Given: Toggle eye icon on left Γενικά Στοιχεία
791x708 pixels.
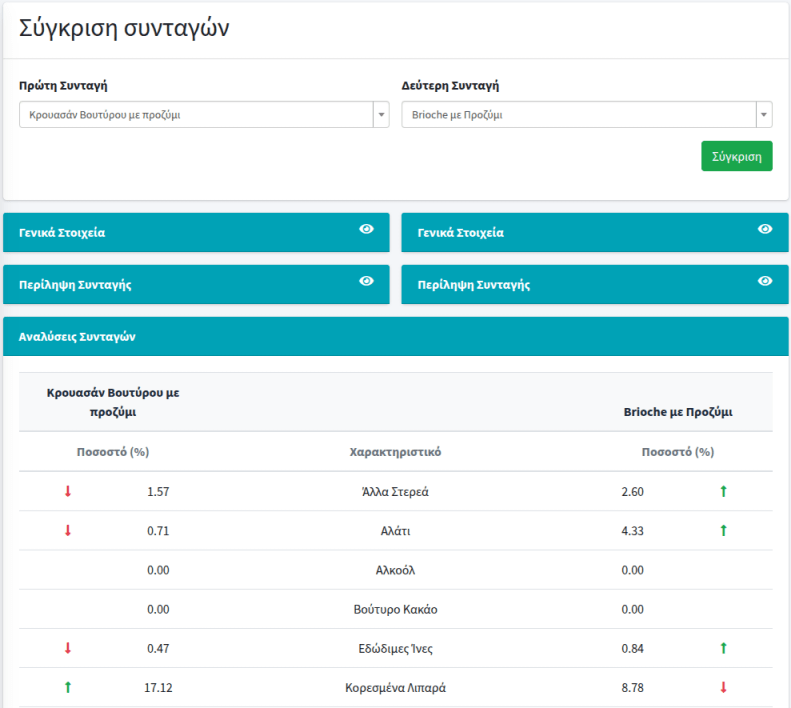Looking at the screenshot, I should tap(367, 229).
